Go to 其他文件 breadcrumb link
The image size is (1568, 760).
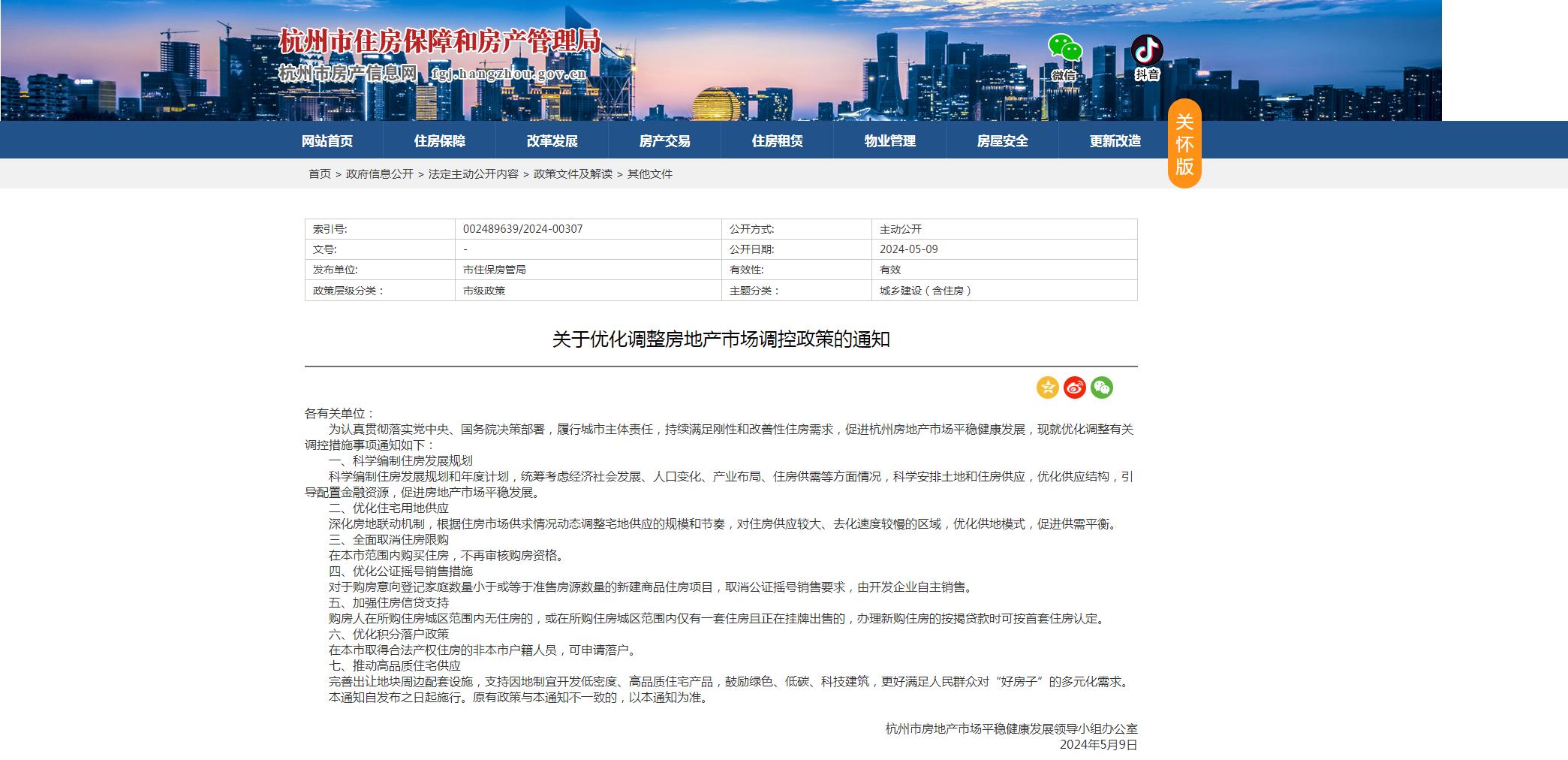pyautogui.click(x=650, y=173)
